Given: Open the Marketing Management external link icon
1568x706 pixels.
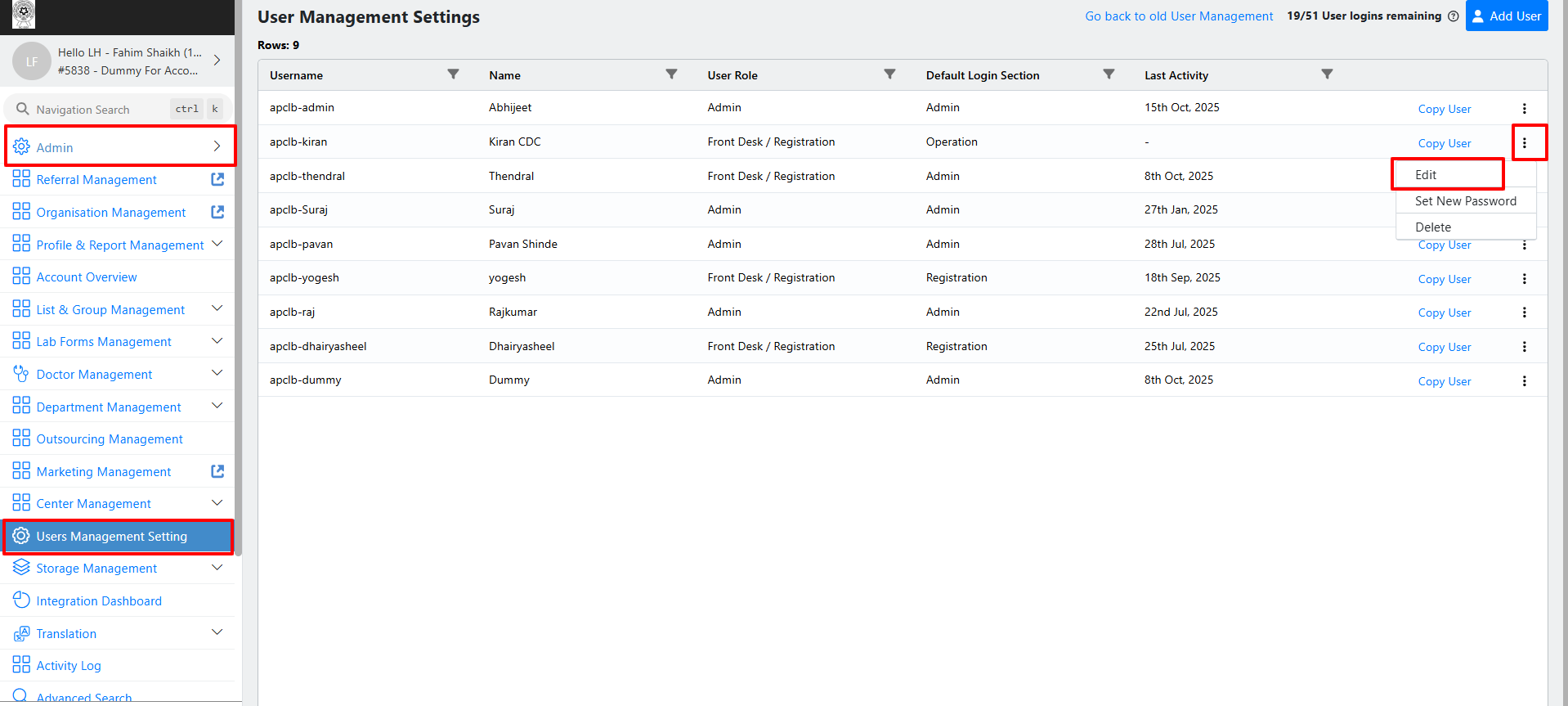Looking at the screenshot, I should (x=217, y=471).
